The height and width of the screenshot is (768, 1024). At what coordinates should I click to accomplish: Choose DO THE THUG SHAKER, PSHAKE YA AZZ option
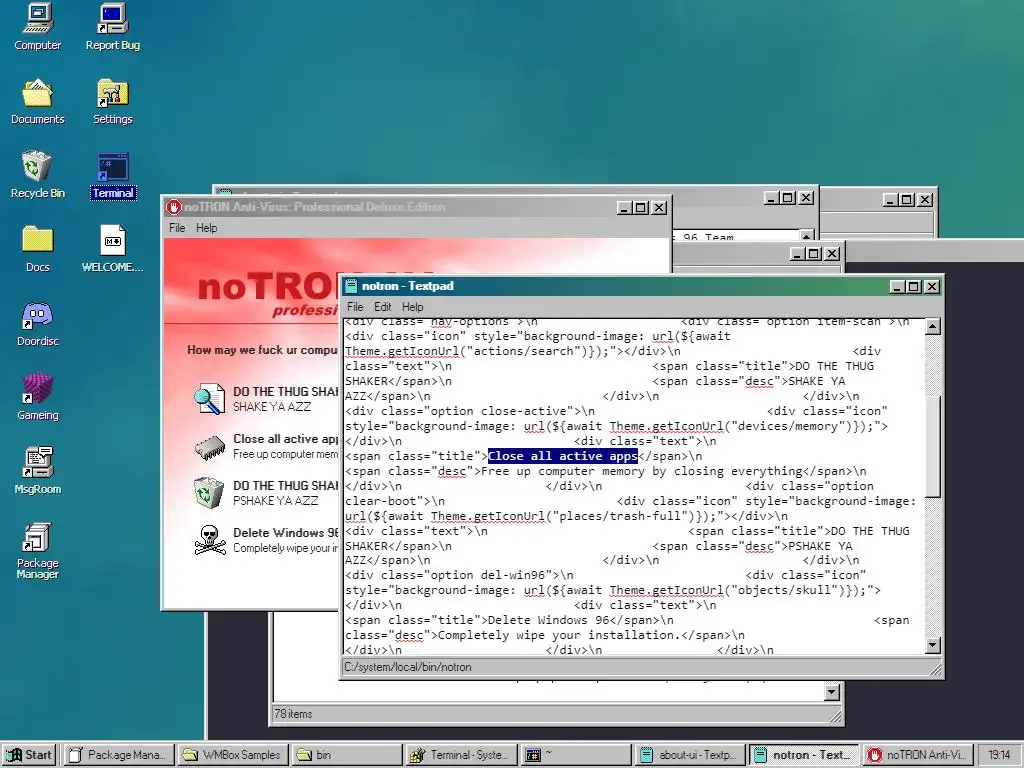point(266,493)
